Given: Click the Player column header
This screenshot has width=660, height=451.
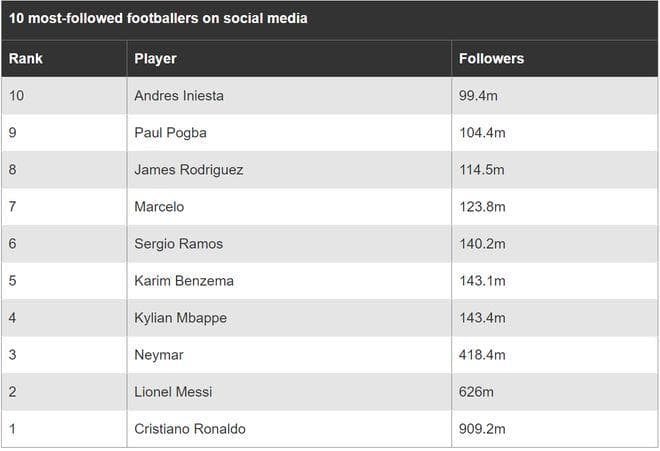Looking at the screenshot, I should pos(155,59).
